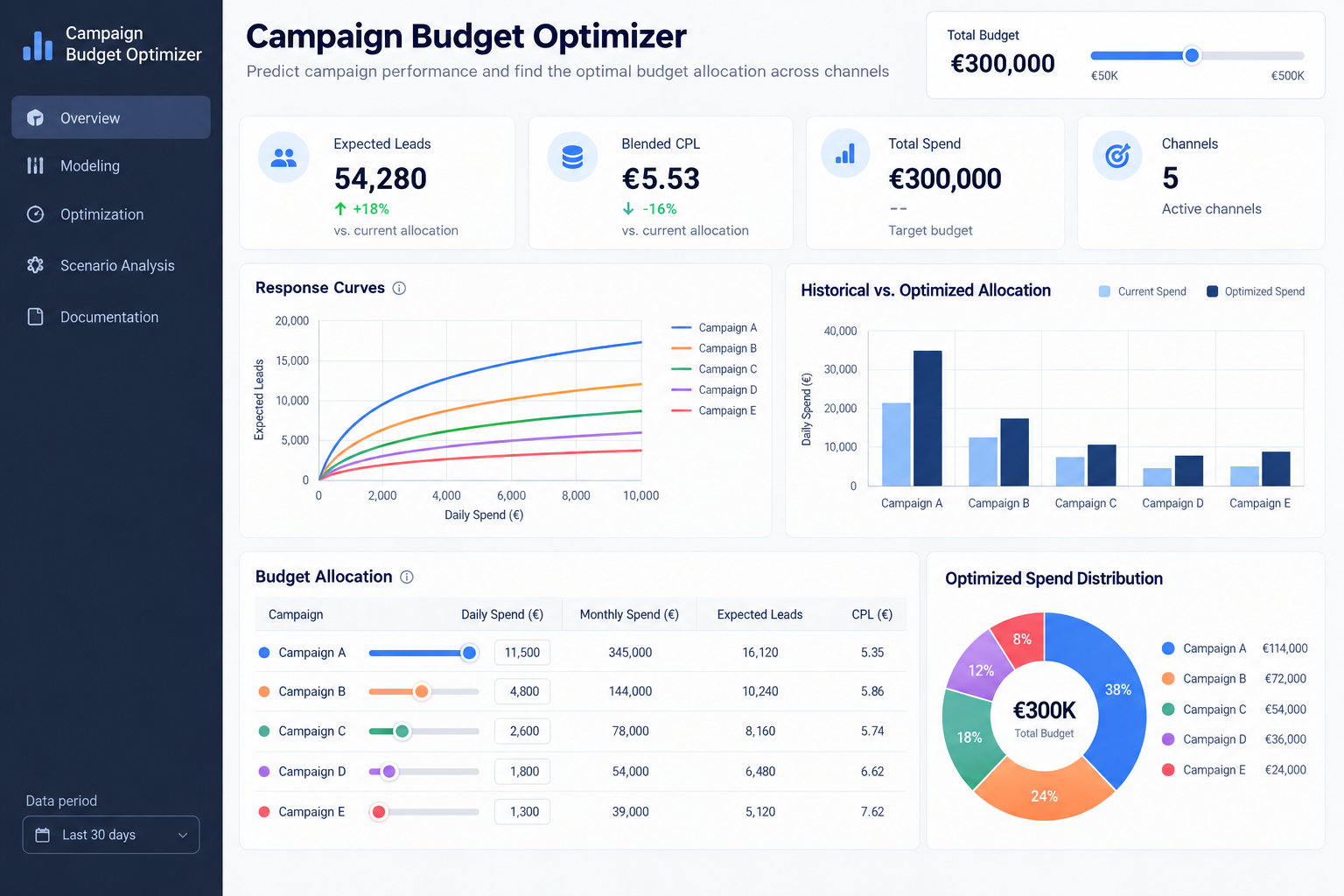Click the Channels target icon
The height and width of the screenshot is (896, 1344).
pyautogui.click(x=1117, y=156)
